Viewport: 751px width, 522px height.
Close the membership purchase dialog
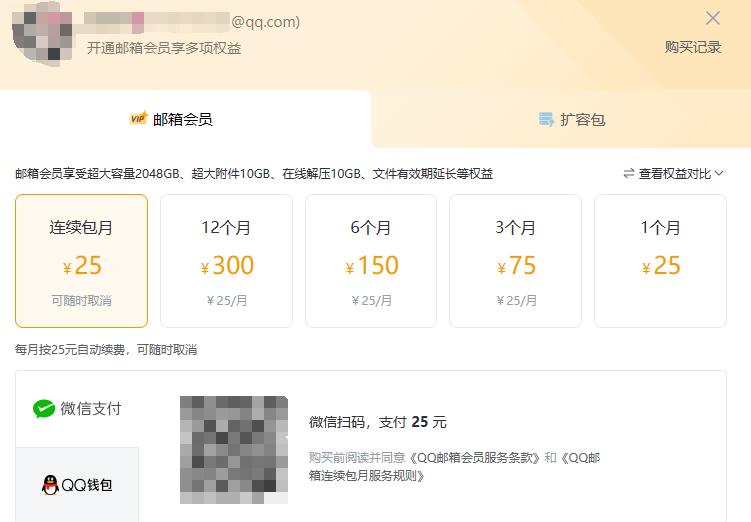pos(713,18)
